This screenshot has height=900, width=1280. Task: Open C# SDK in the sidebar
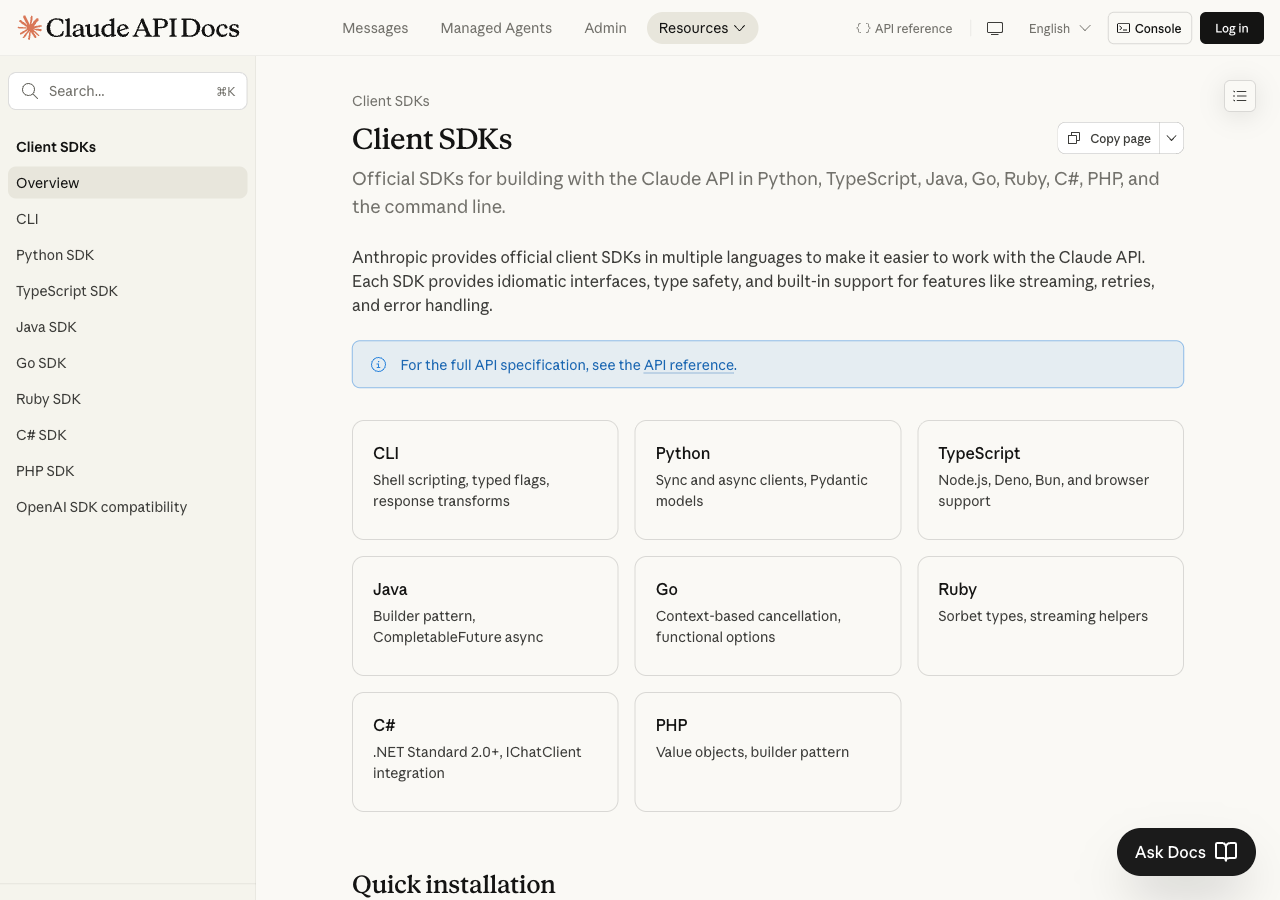128,435
